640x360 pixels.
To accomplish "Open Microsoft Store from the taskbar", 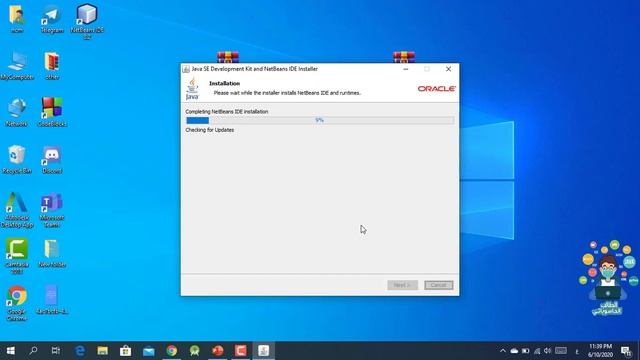I will click(125, 351).
